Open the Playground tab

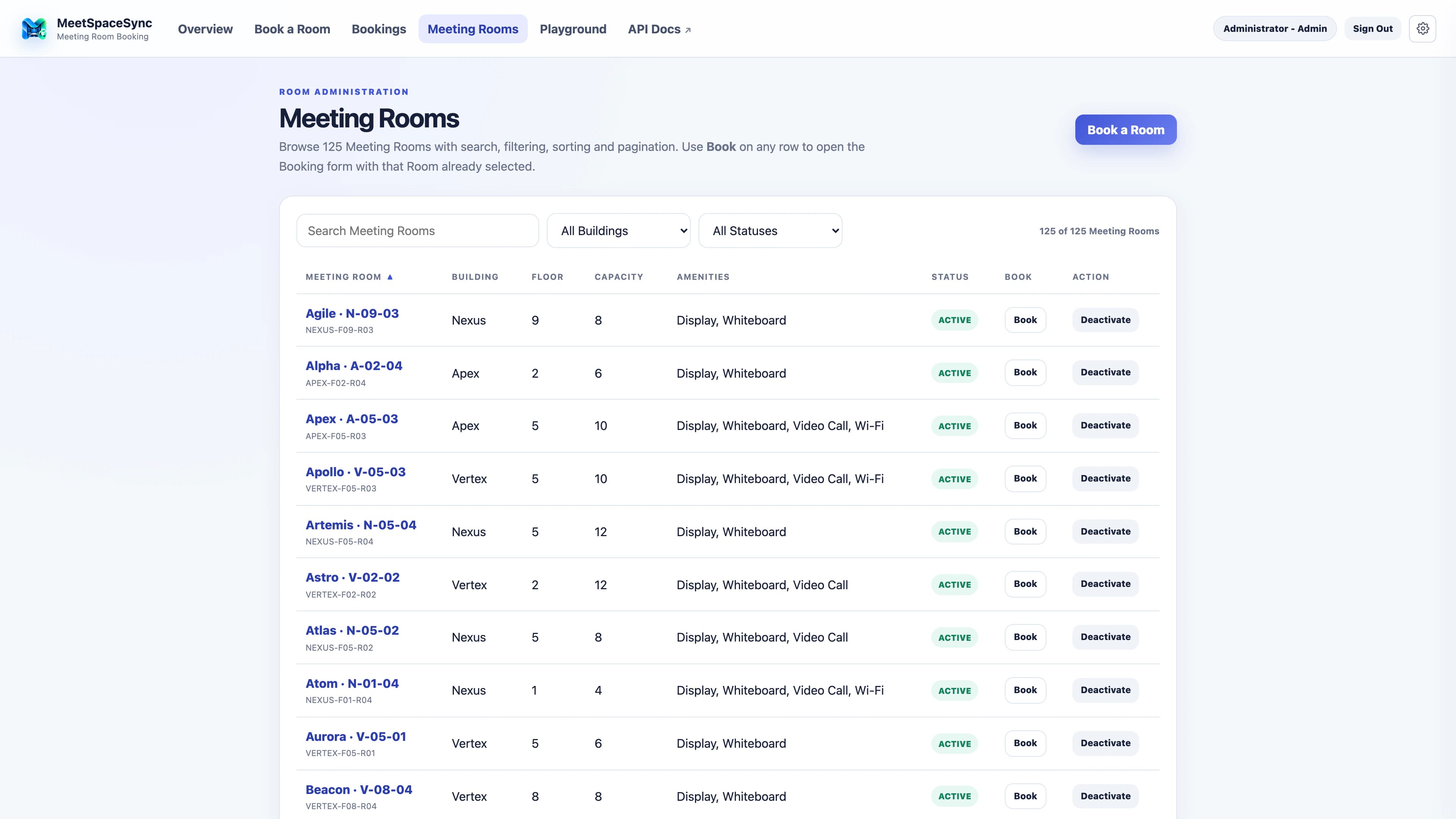point(573,29)
